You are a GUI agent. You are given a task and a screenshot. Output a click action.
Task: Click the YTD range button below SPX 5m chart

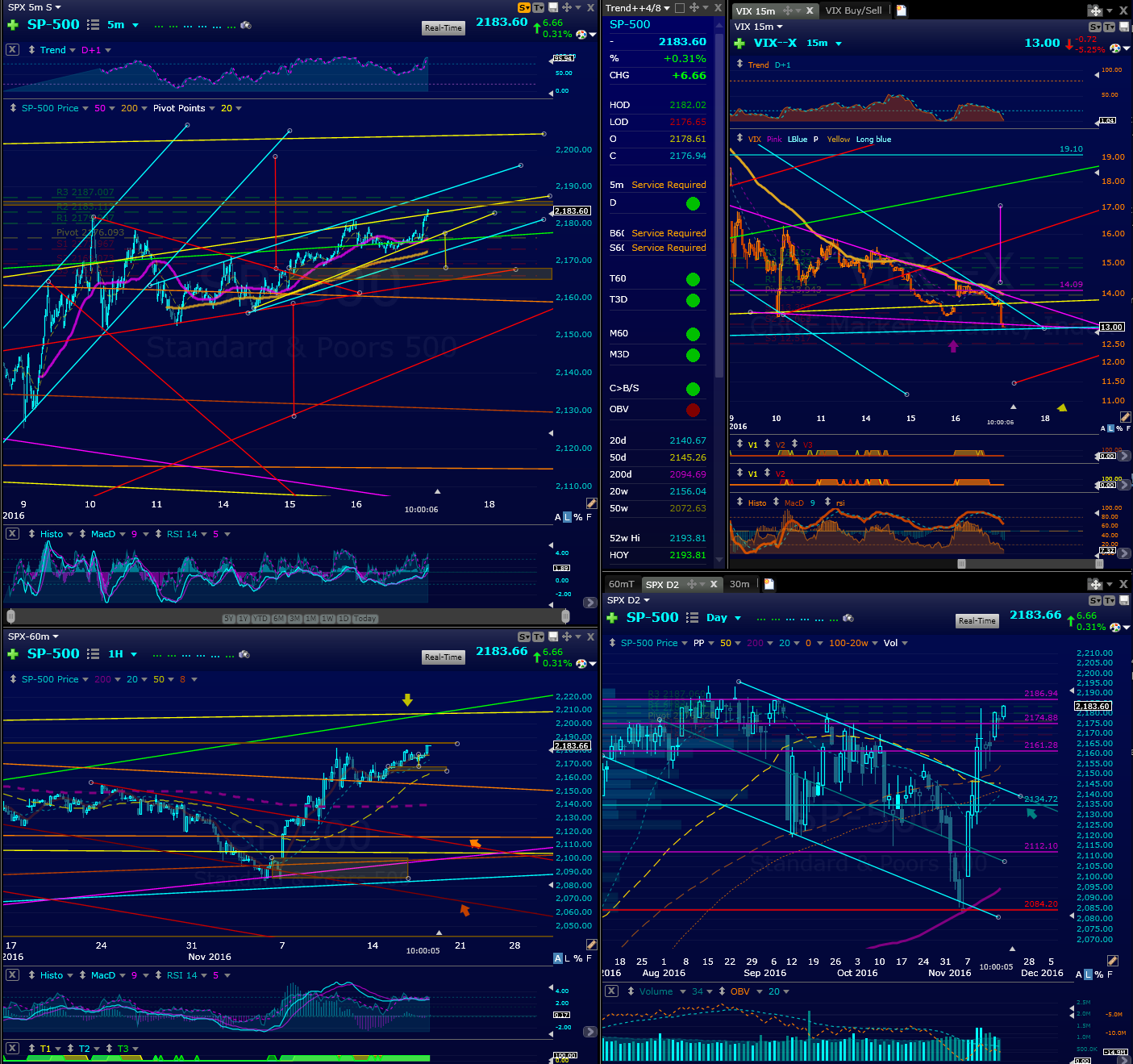tap(260, 619)
